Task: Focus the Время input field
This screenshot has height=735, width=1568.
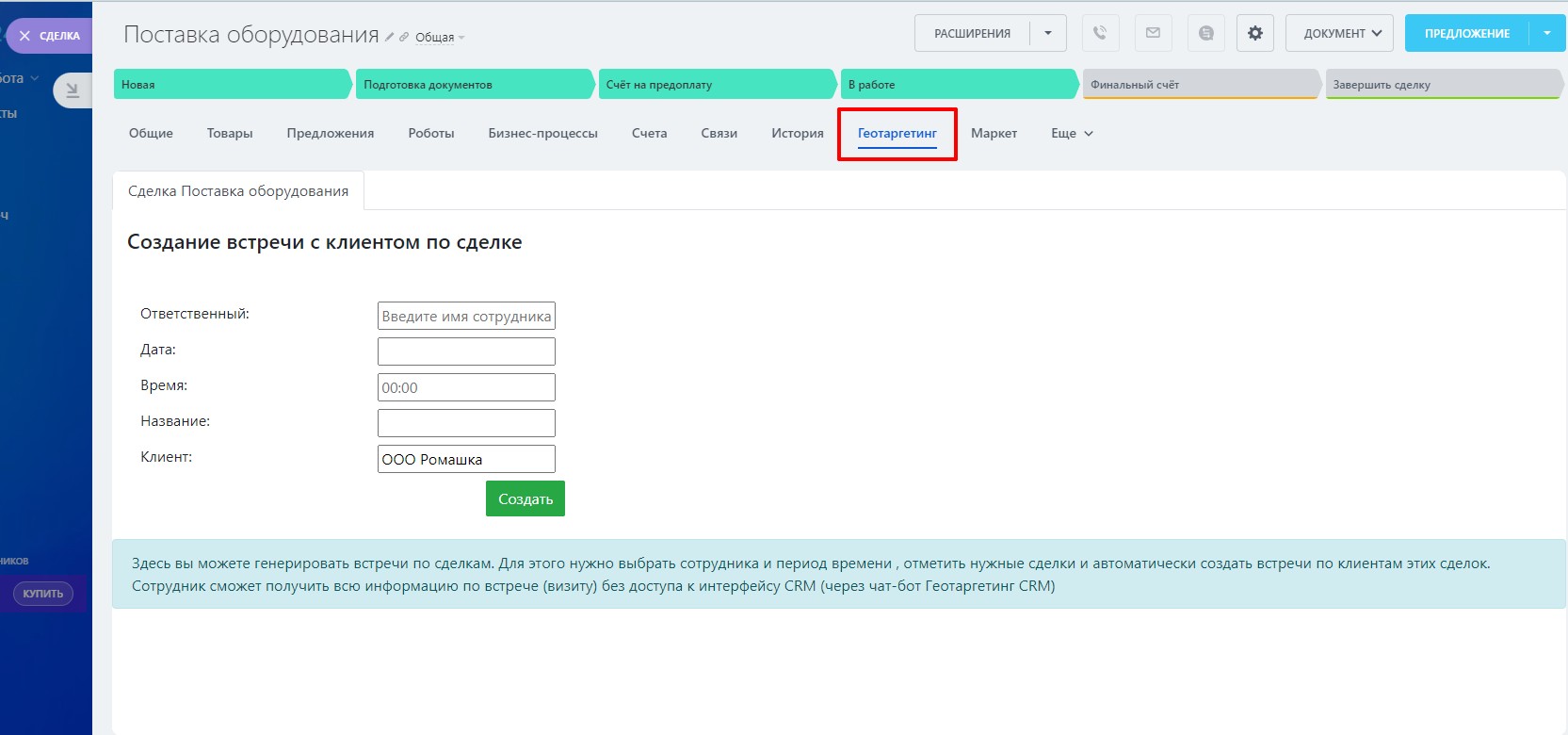Action: click(x=466, y=387)
